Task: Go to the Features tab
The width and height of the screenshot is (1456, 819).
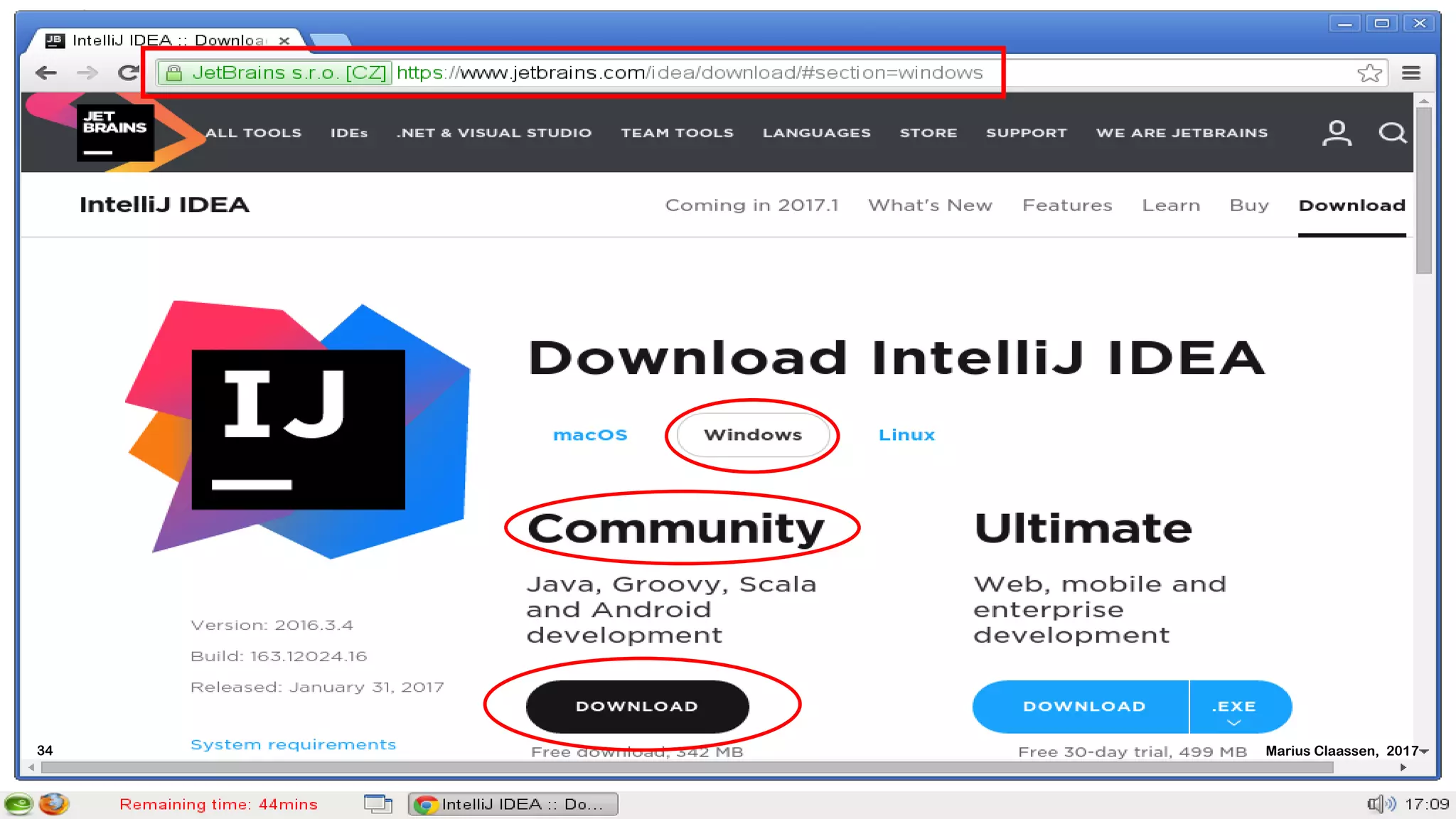Action: 1067,205
